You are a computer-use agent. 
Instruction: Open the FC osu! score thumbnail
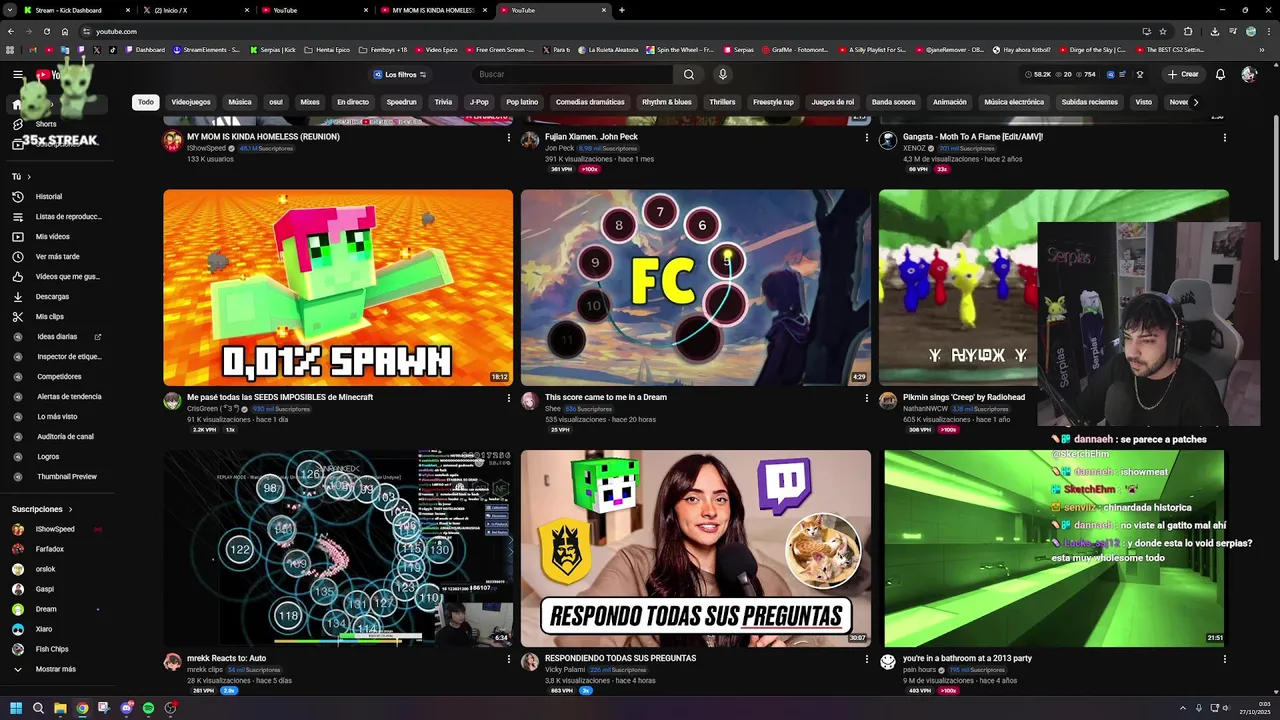pyautogui.click(x=695, y=288)
